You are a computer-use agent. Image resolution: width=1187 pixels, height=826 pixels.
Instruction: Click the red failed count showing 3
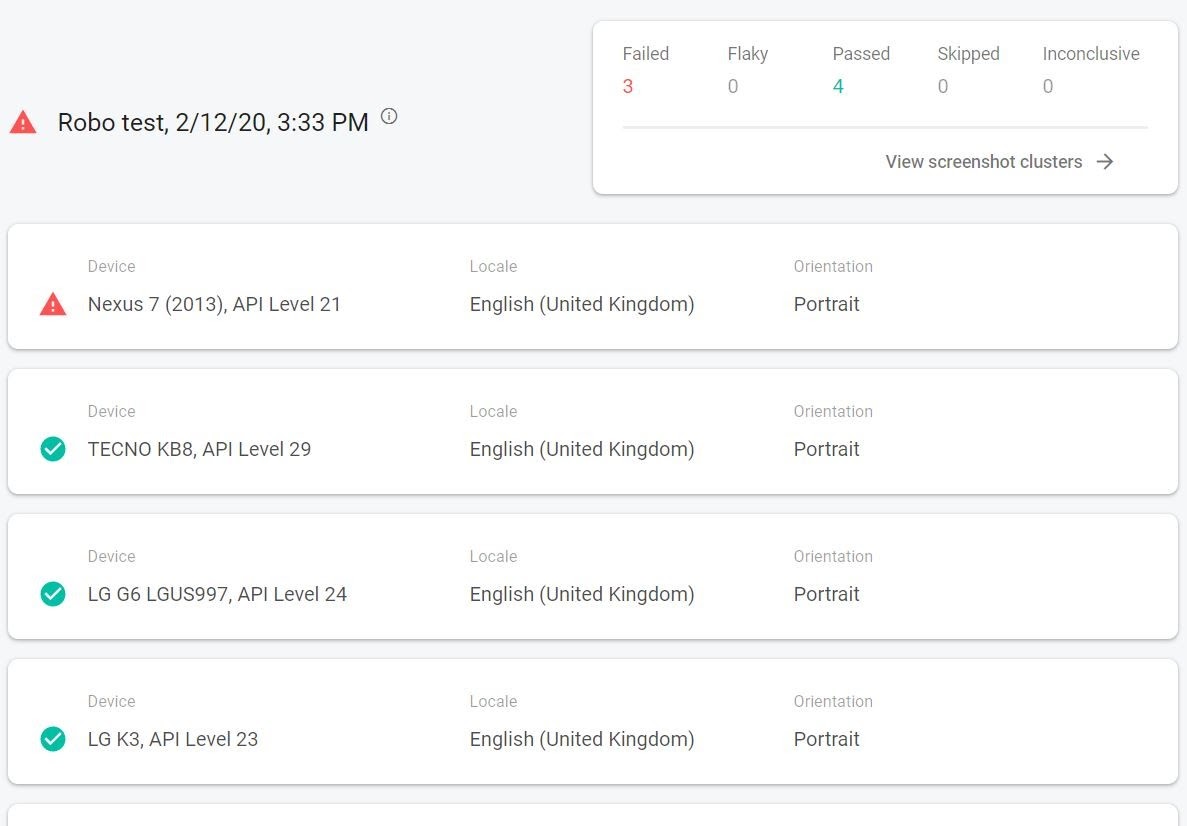pos(627,87)
